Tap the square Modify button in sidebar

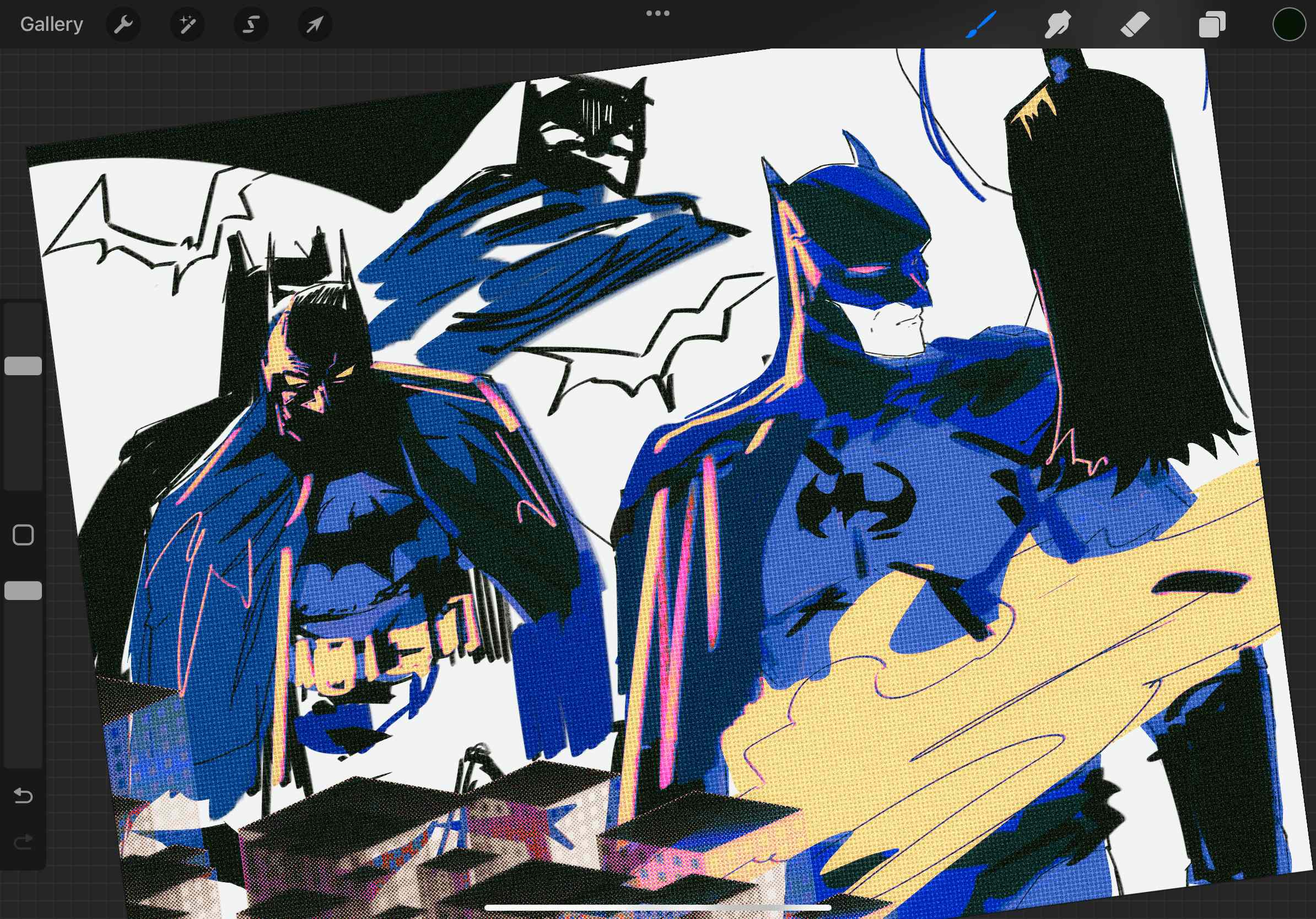click(23, 534)
